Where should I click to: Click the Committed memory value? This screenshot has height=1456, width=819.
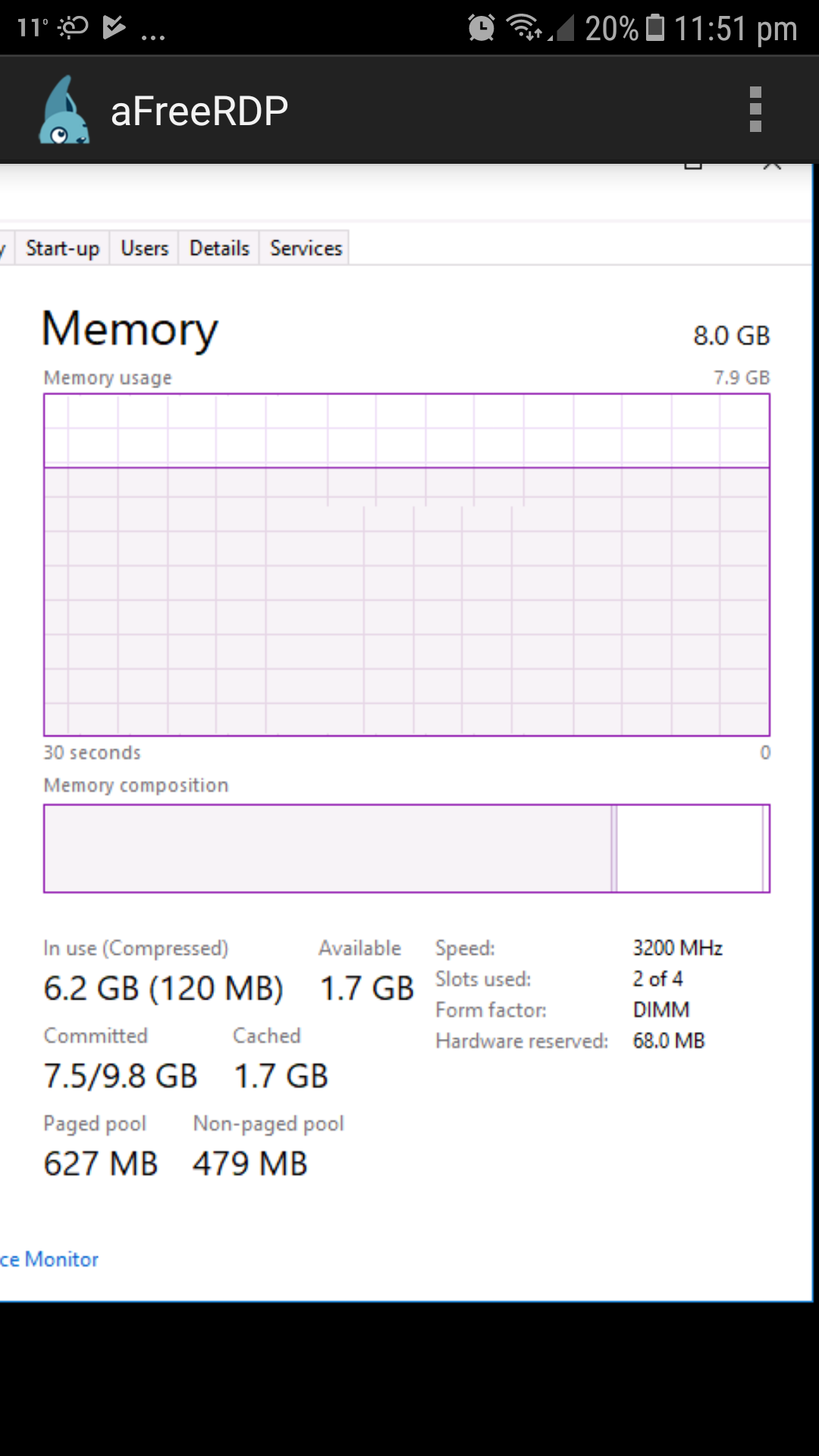120,1074
